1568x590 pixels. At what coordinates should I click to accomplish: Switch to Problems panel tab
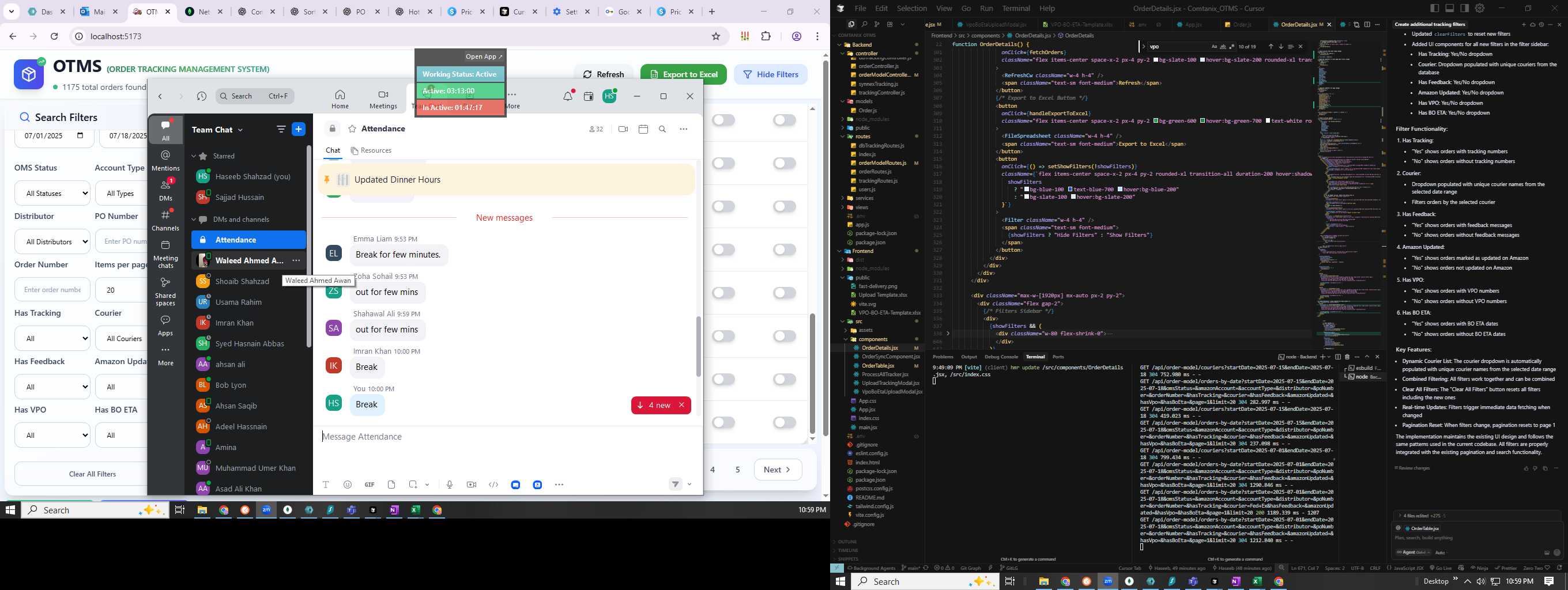[x=943, y=357]
